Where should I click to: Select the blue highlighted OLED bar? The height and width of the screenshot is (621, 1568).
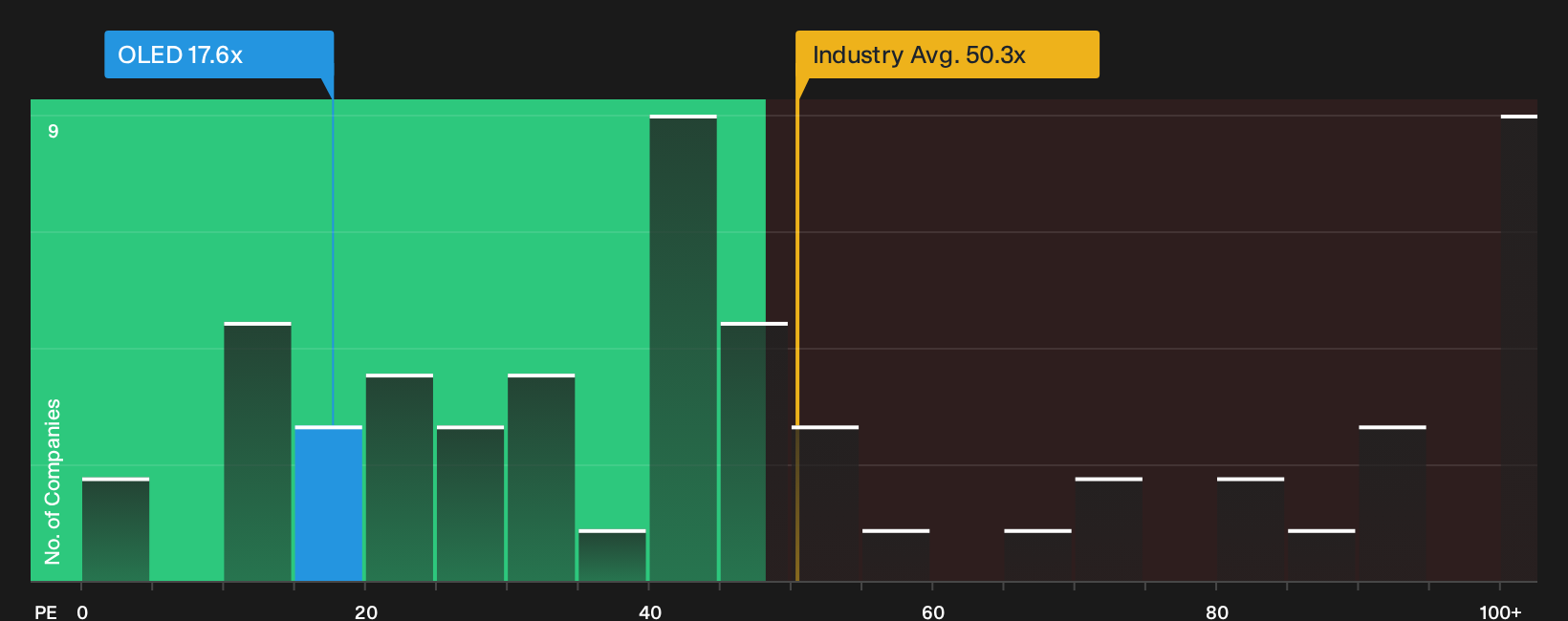click(x=328, y=503)
